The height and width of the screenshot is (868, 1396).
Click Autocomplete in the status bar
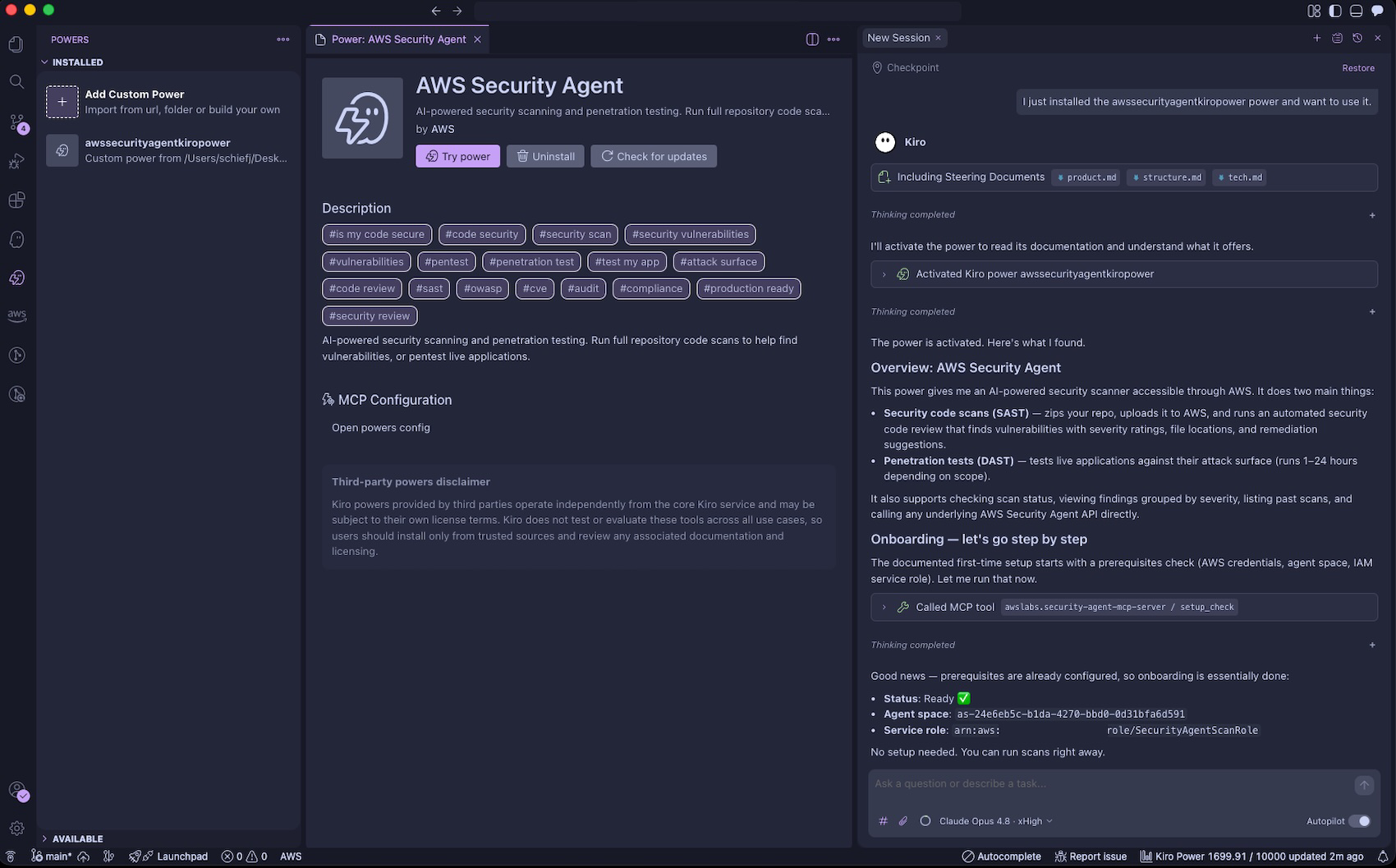pyautogui.click(x=1001, y=857)
